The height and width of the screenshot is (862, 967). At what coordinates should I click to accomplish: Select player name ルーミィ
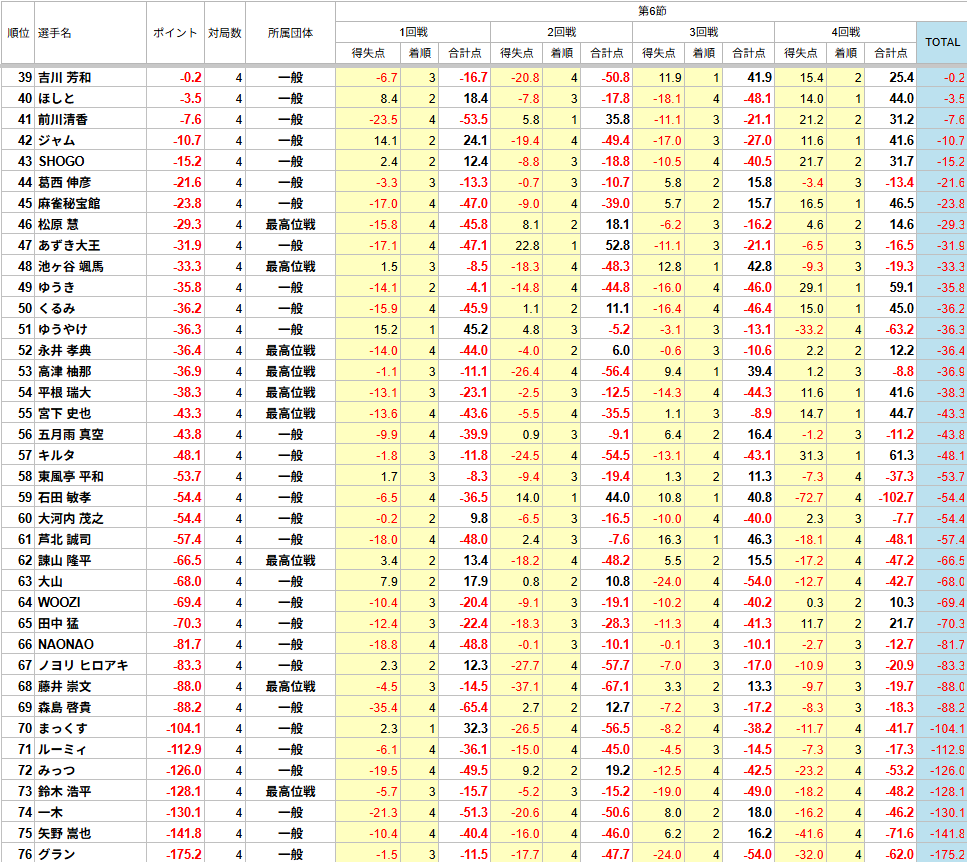[x=62, y=749]
